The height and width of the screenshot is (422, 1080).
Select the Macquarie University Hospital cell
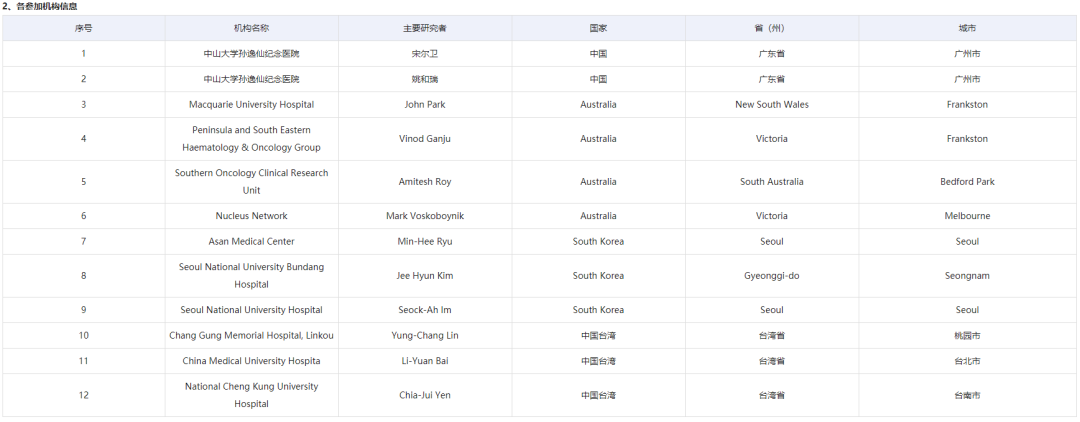point(251,105)
